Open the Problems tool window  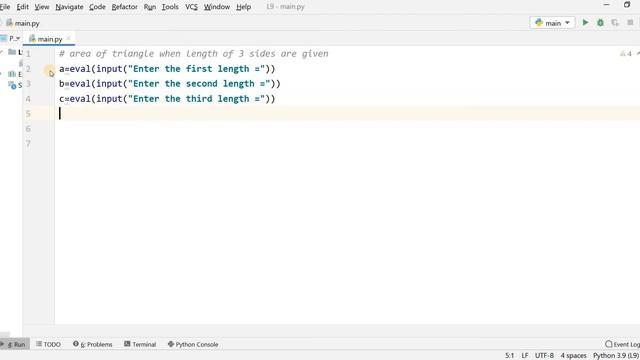93,344
